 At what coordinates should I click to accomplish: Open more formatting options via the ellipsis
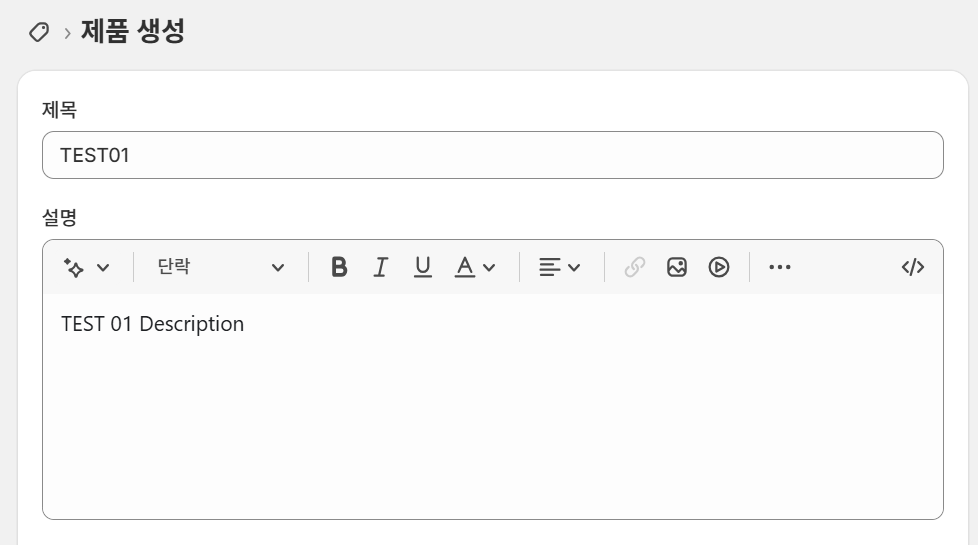click(780, 267)
